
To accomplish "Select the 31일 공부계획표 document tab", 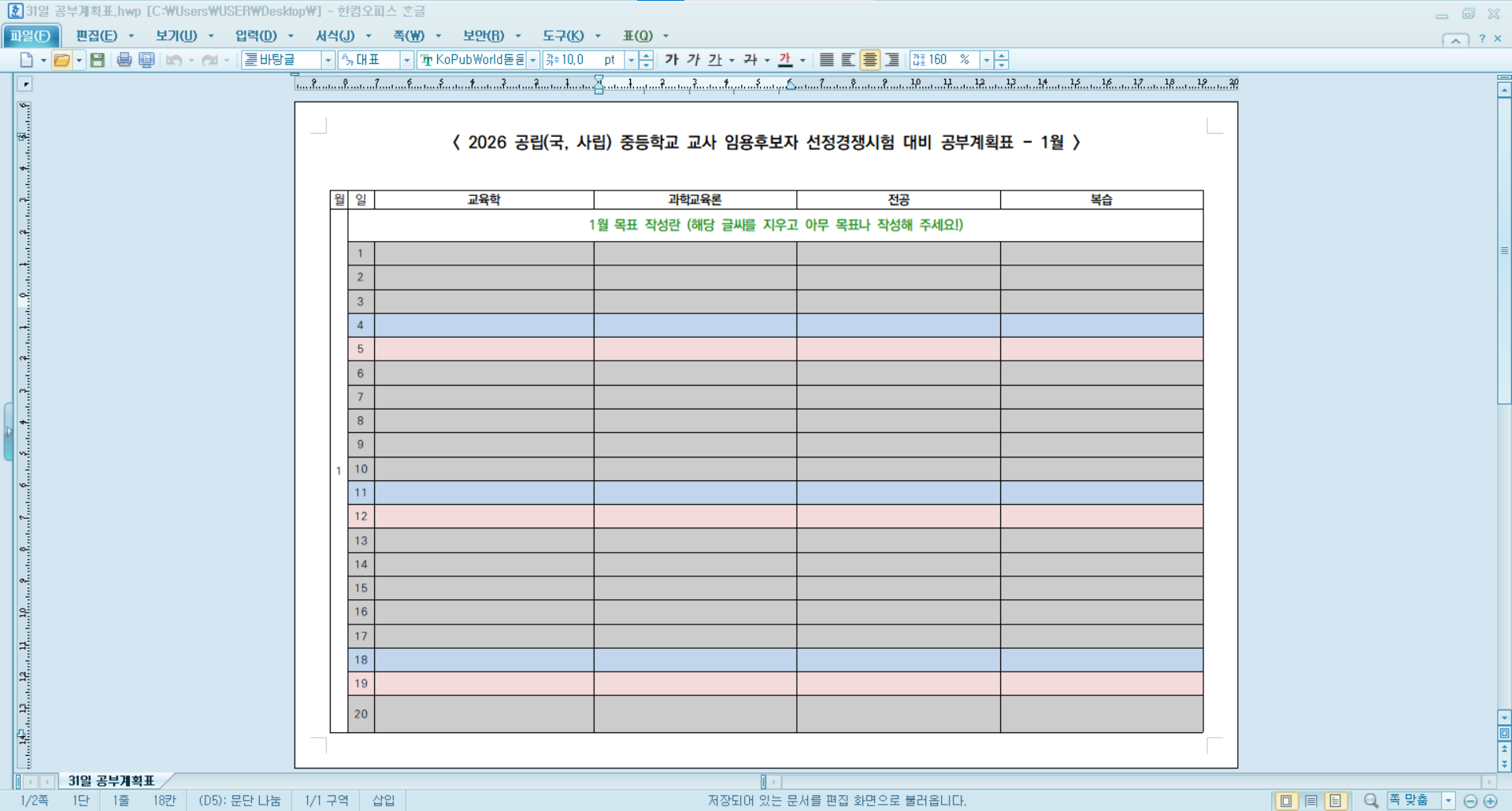I will 111,781.
